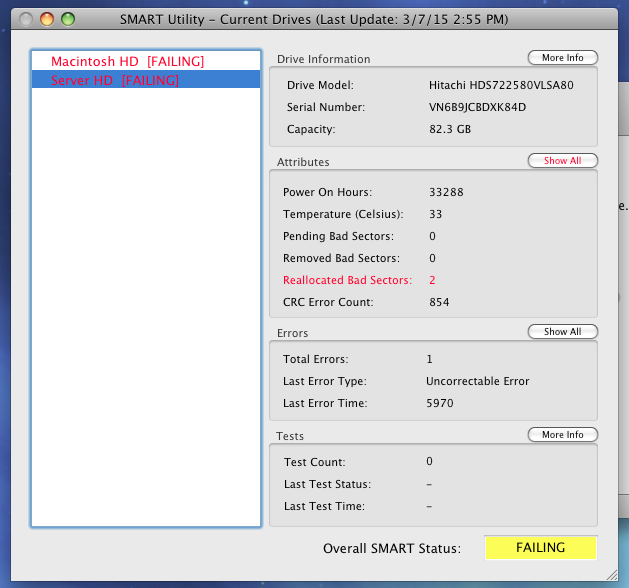Select Macintosh HD [FAILING] drive

click(x=146, y=61)
